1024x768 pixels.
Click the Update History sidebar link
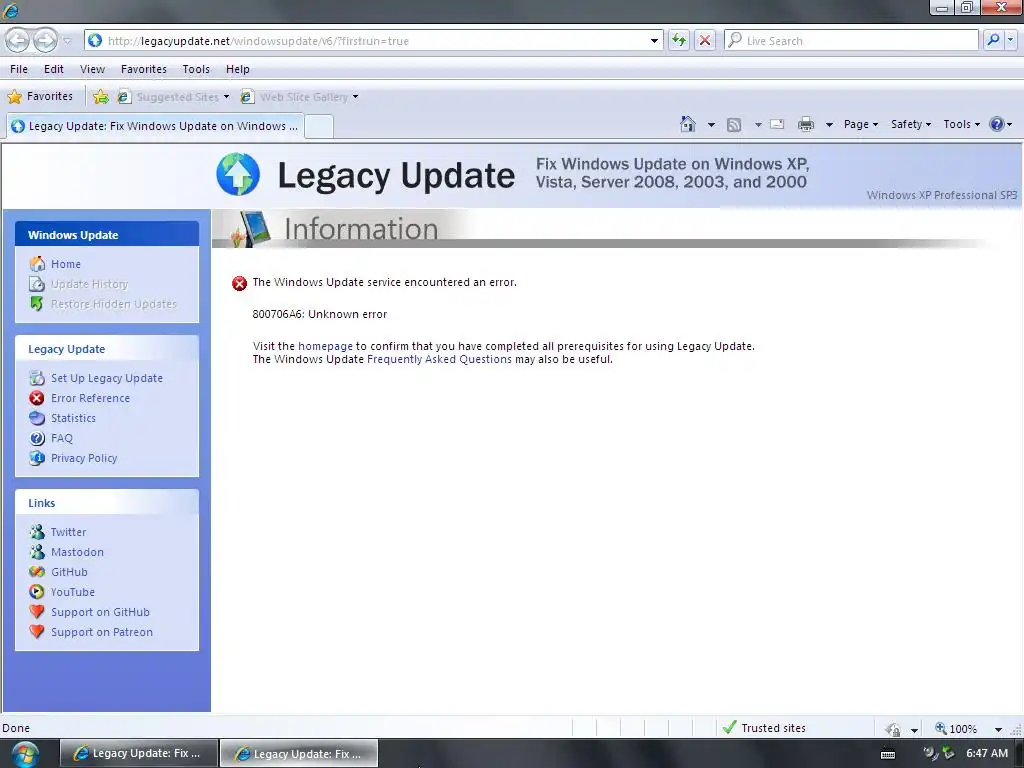coord(89,284)
